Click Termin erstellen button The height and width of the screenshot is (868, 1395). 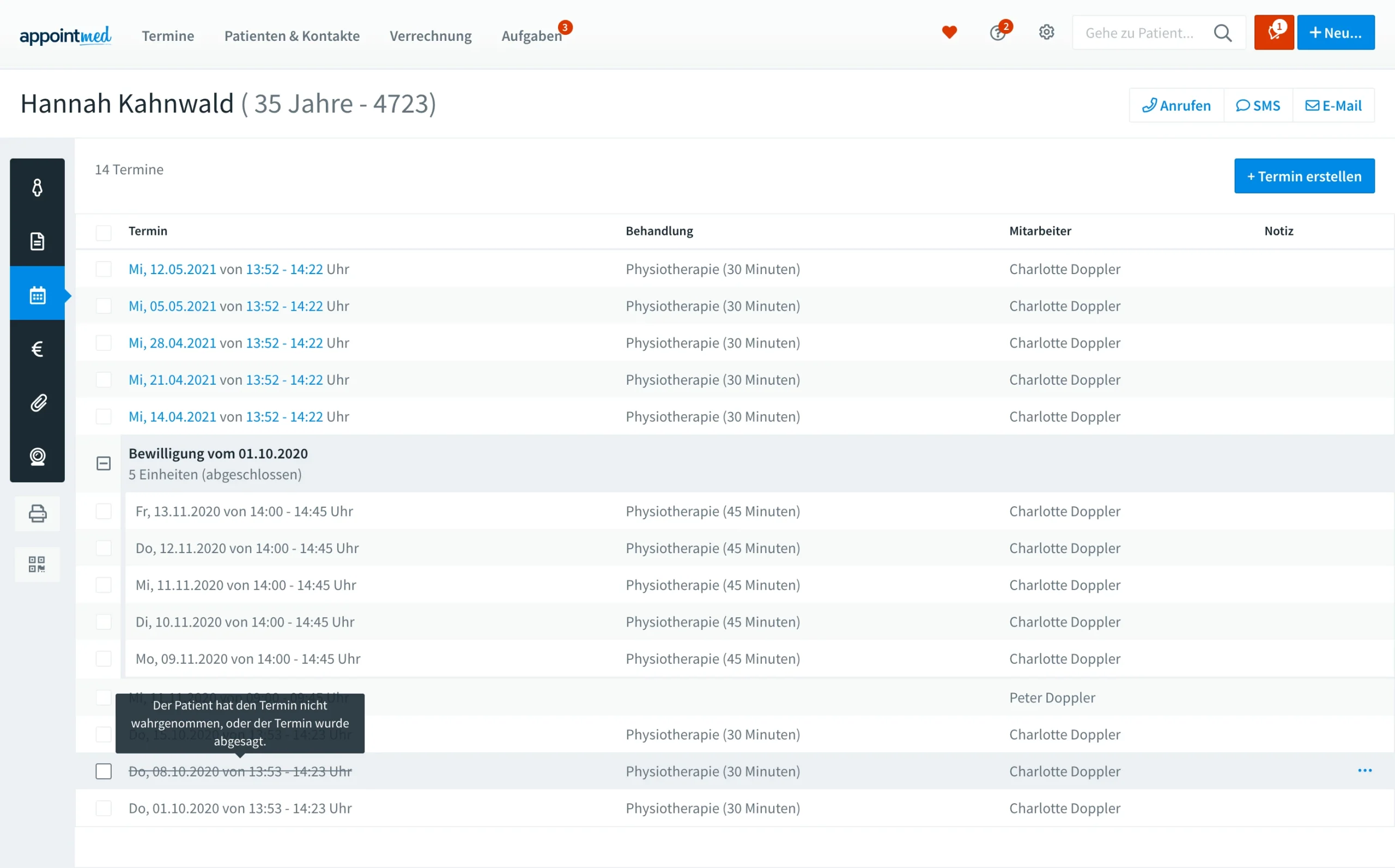click(x=1303, y=176)
